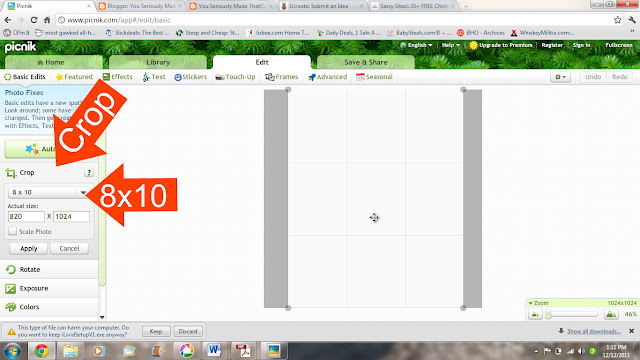Click the Auto-fix button
This screenshot has height=360, width=640.
pos(31,149)
